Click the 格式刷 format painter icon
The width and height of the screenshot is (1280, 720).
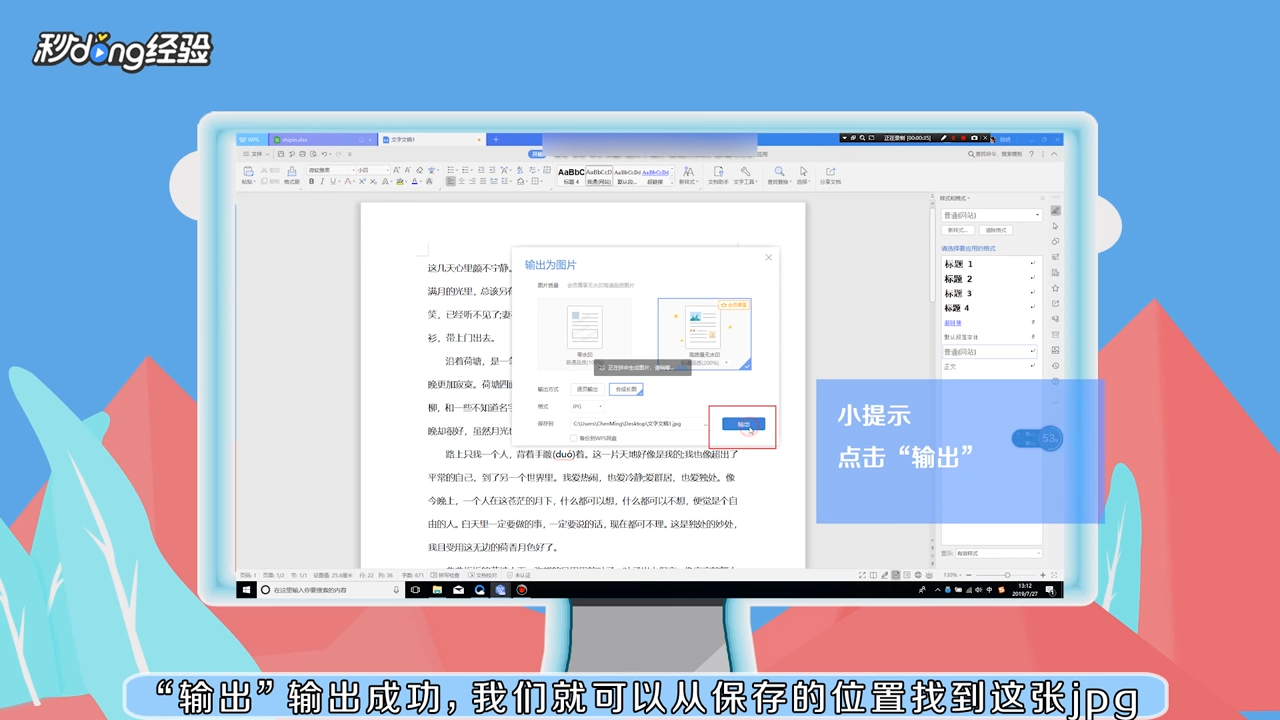pyautogui.click(x=292, y=171)
